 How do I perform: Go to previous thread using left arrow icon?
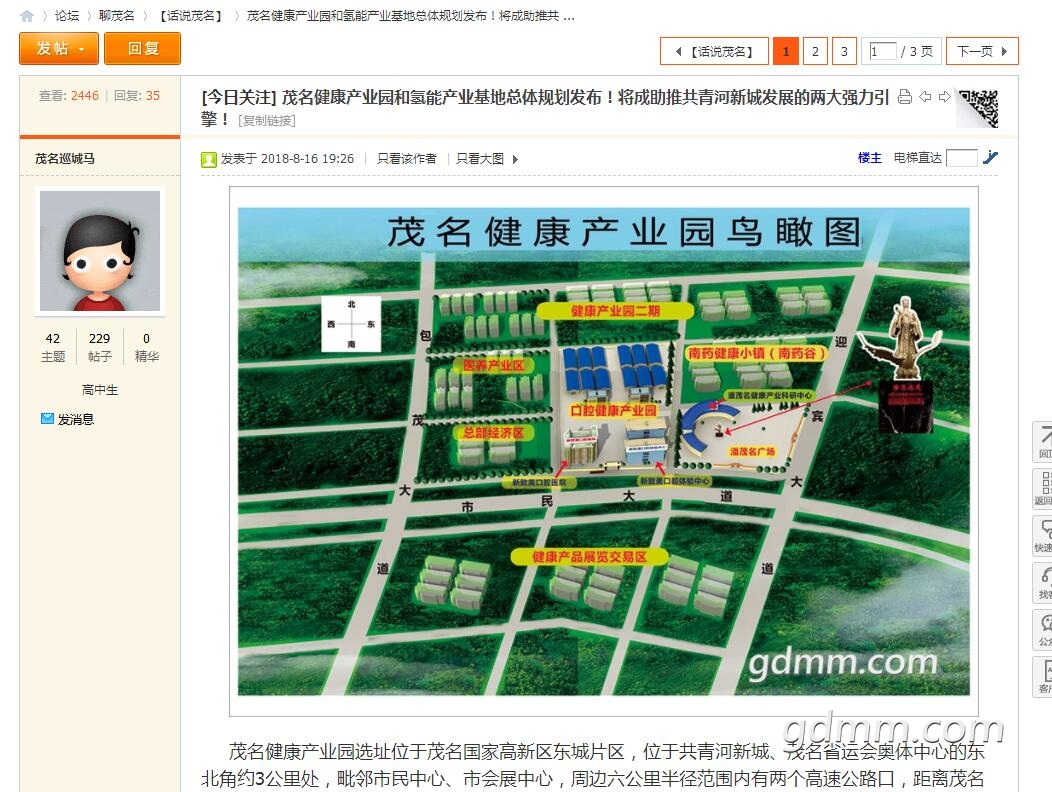point(925,97)
